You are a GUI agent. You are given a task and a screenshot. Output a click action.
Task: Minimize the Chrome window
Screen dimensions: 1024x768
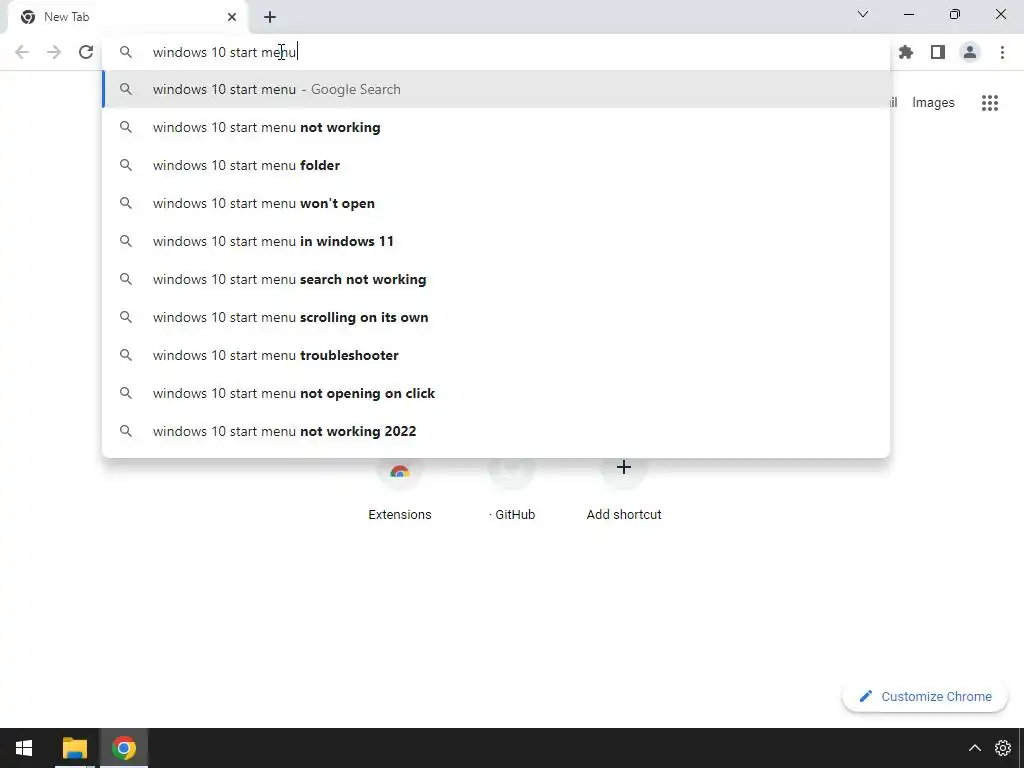(908, 14)
